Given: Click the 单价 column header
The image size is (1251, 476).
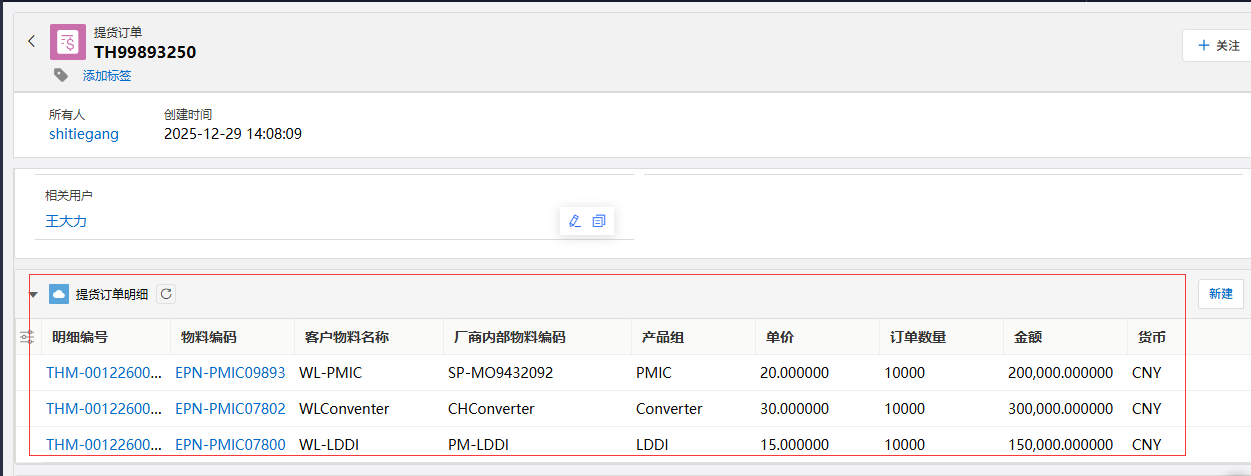Looking at the screenshot, I should [x=780, y=338].
